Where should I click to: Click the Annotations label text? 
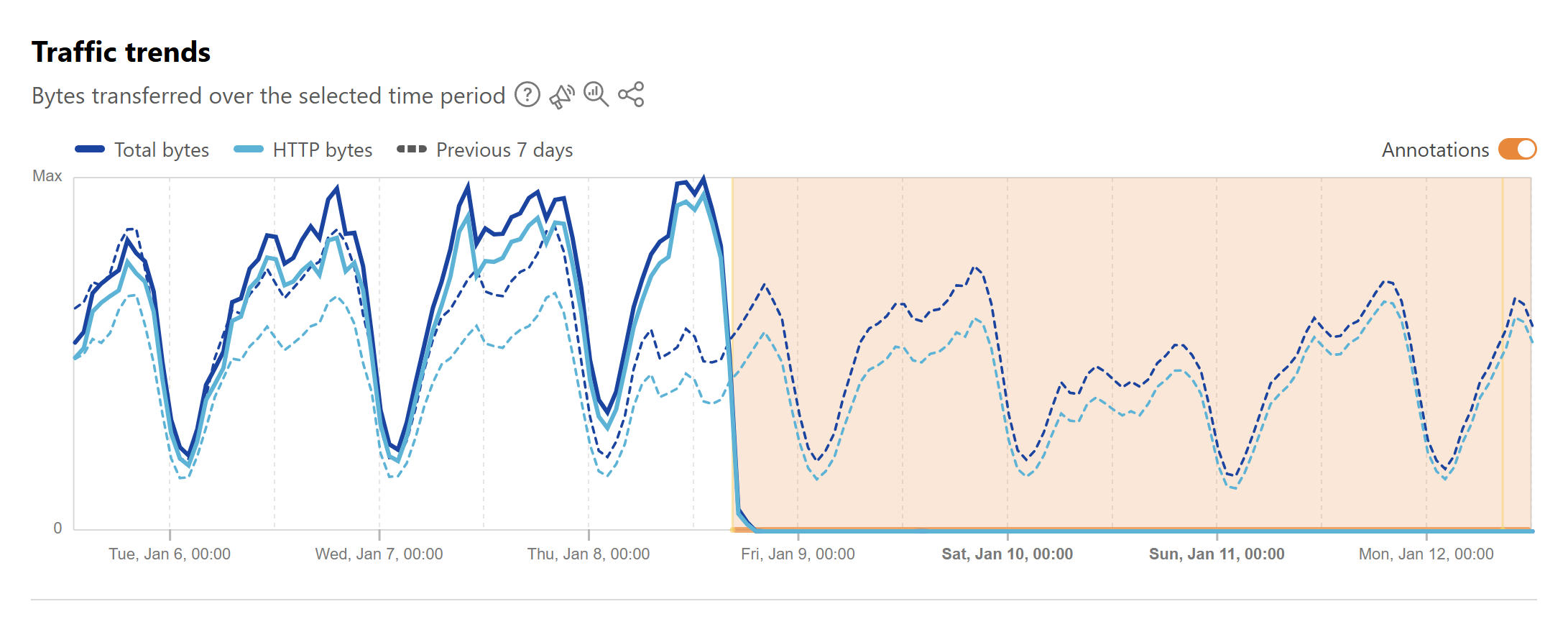(x=1435, y=150)
